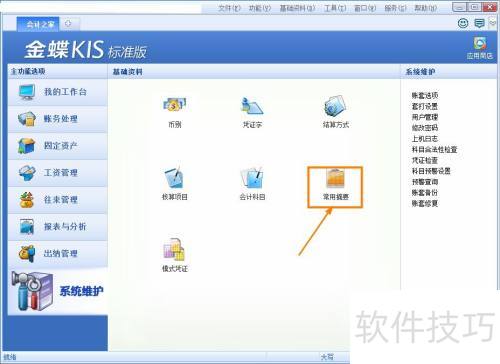The height and width of the screenshot is (364, 500).
Task: Go to 我的工作台 in the sidebar
Action: click(x=58, y=92)
